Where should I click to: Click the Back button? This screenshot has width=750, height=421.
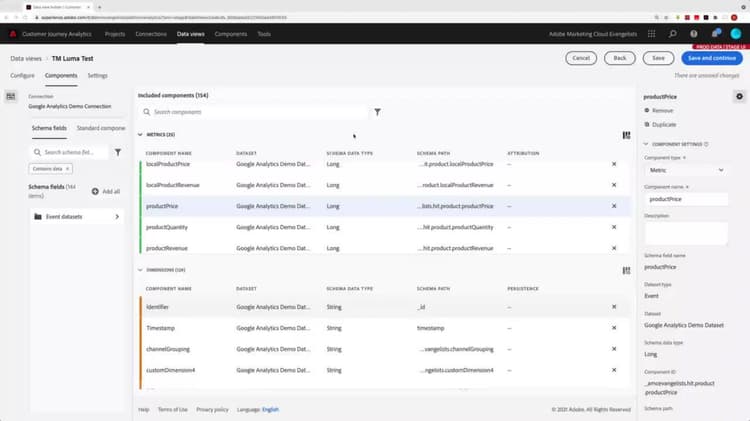pyautogui.click(x=620, y=58)
